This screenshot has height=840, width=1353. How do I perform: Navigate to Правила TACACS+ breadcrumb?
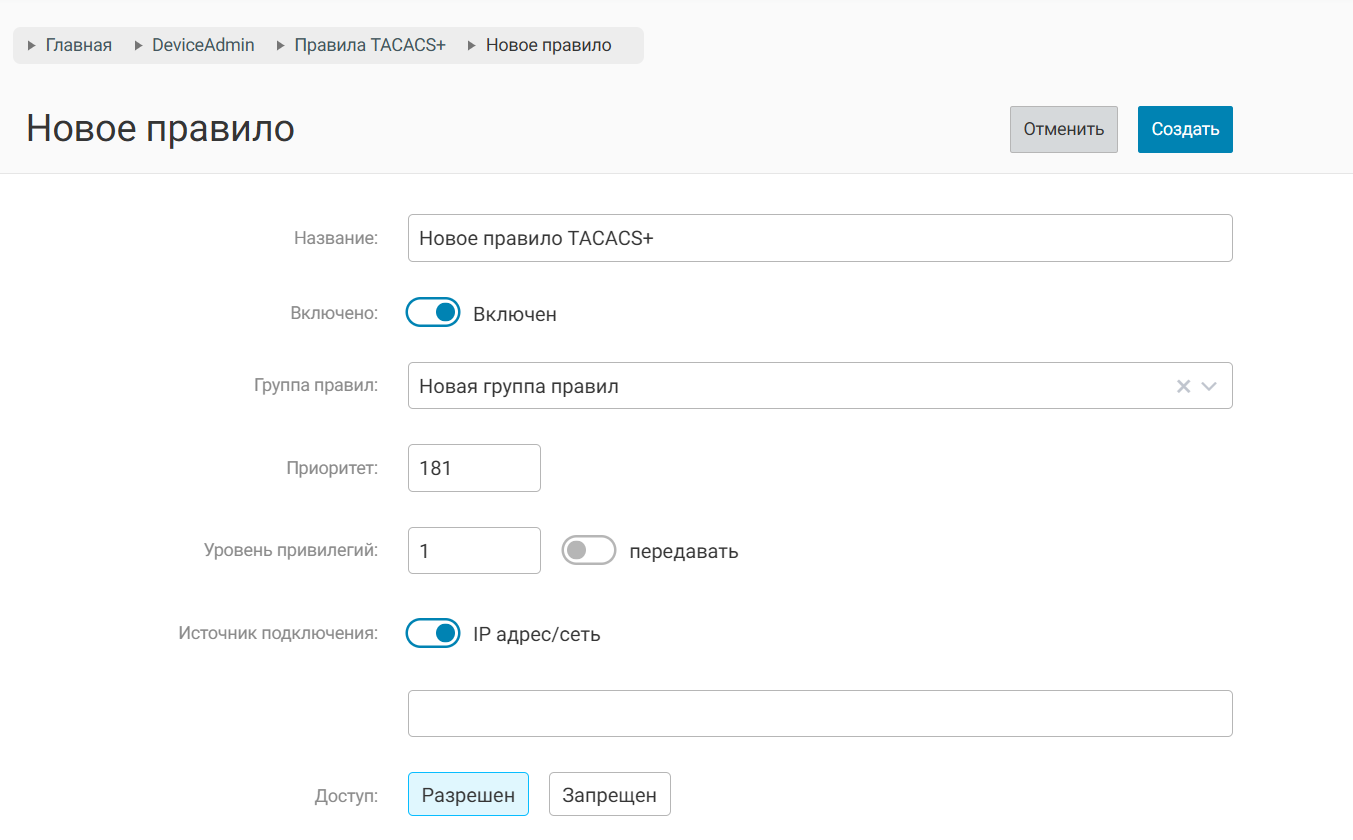369,45
